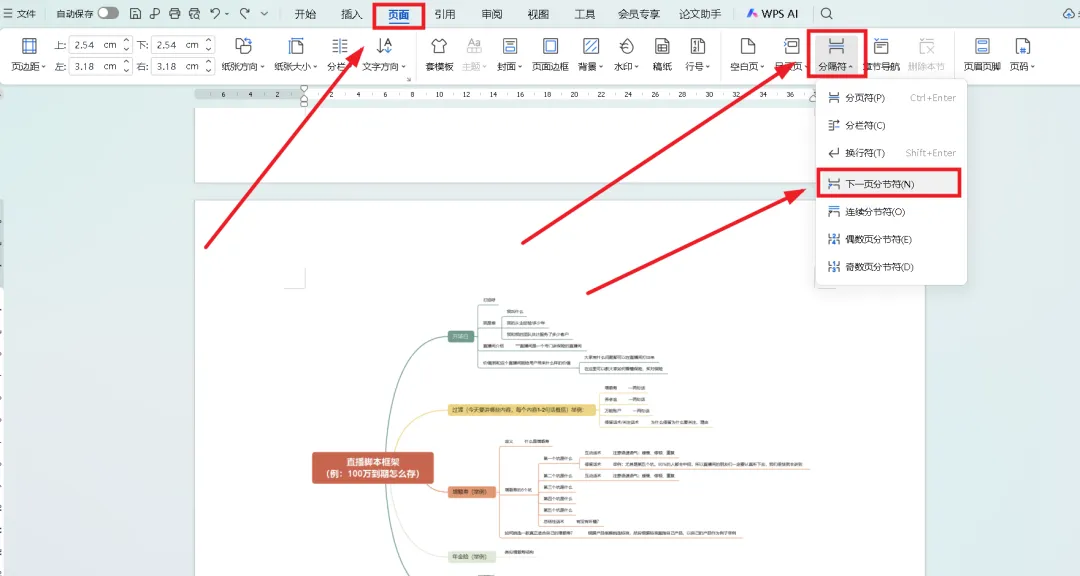The width and height of the screenshot is (1080, 576).
Task: Choose 分栏符(C) column break
Action: point(891,125)
